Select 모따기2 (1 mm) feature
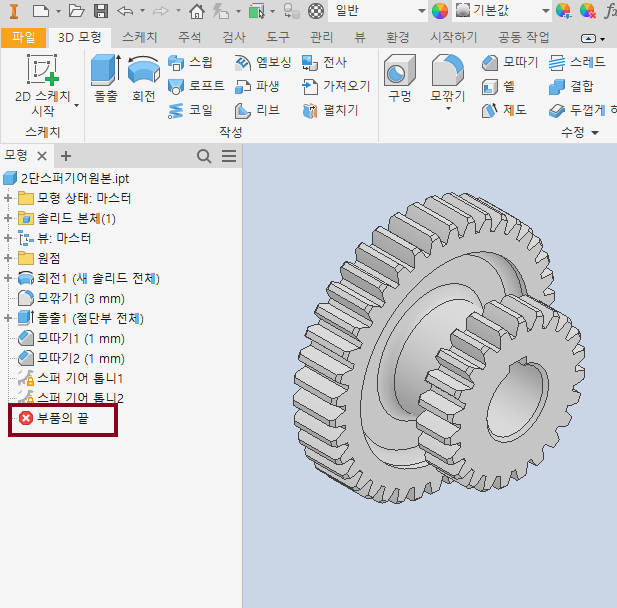Viewport: 617px width, 608px height. [x=71, y=359]
